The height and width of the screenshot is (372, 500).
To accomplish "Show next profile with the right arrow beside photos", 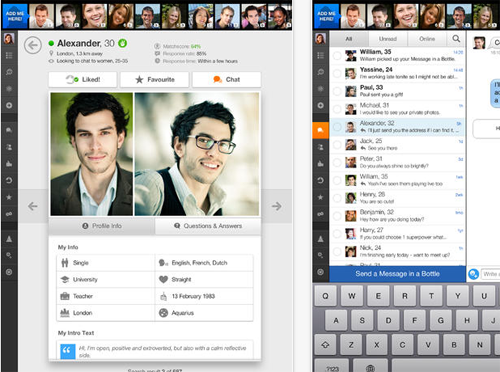I will pyautogui.click(x=277, y=206).
